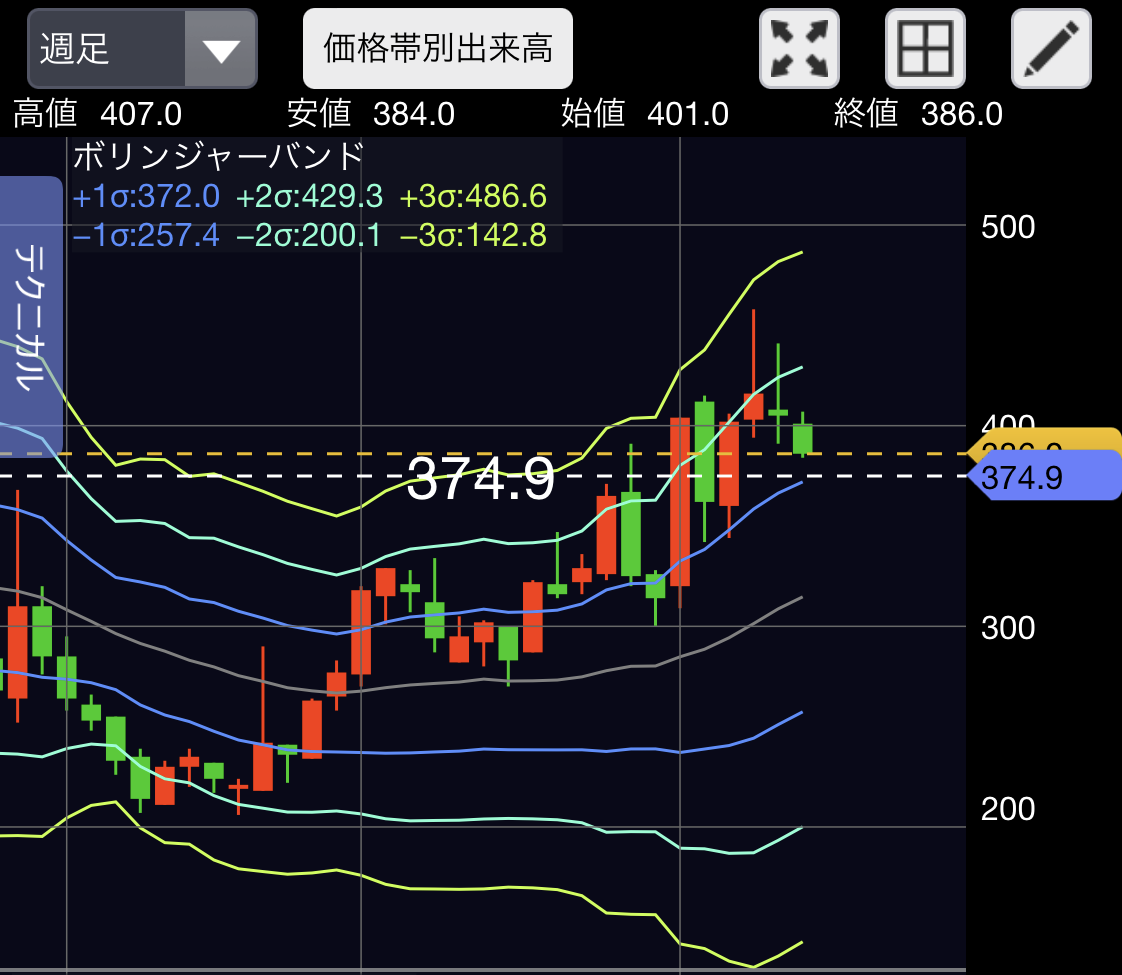Screen dimensions: 1122x975
Task: Click the 200 price axis label
Action: (x=1008, y=809)
